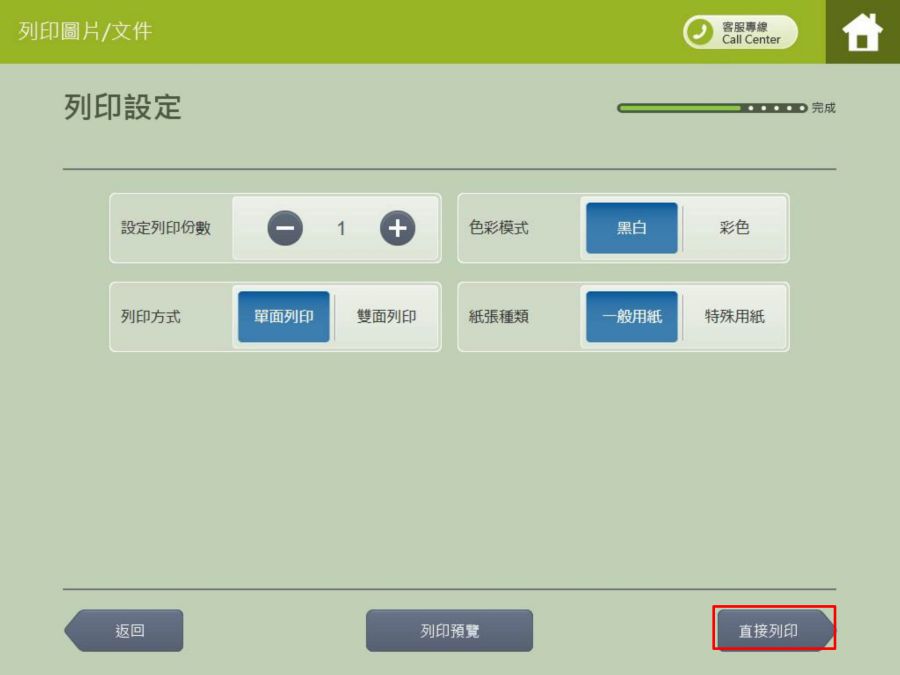Start printing with 直接列印 button

point(772,631)
